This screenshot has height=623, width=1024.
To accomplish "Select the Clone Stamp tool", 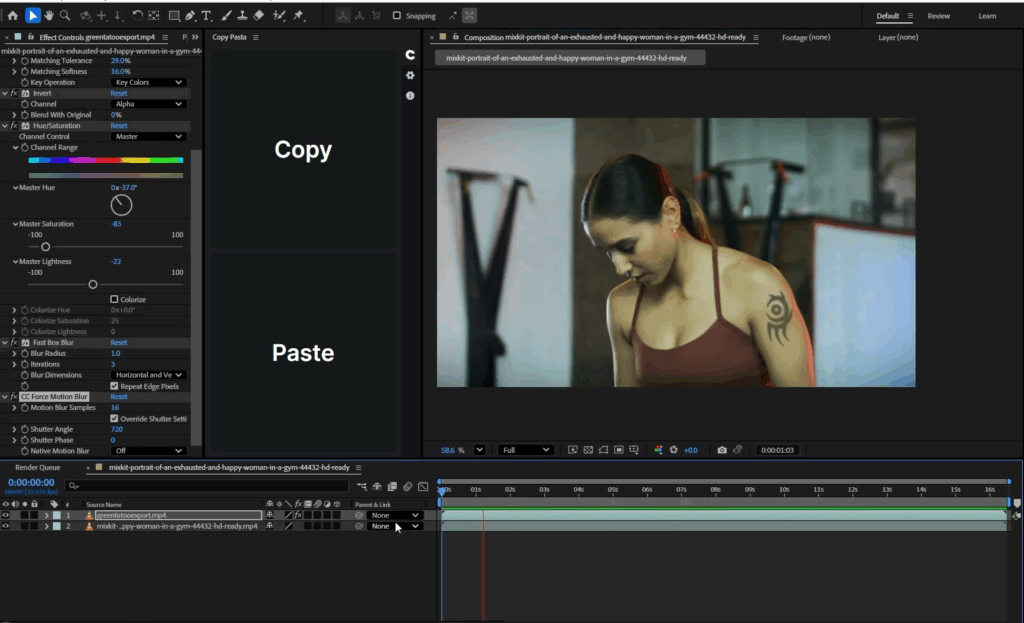I will [x=242, y=15].
